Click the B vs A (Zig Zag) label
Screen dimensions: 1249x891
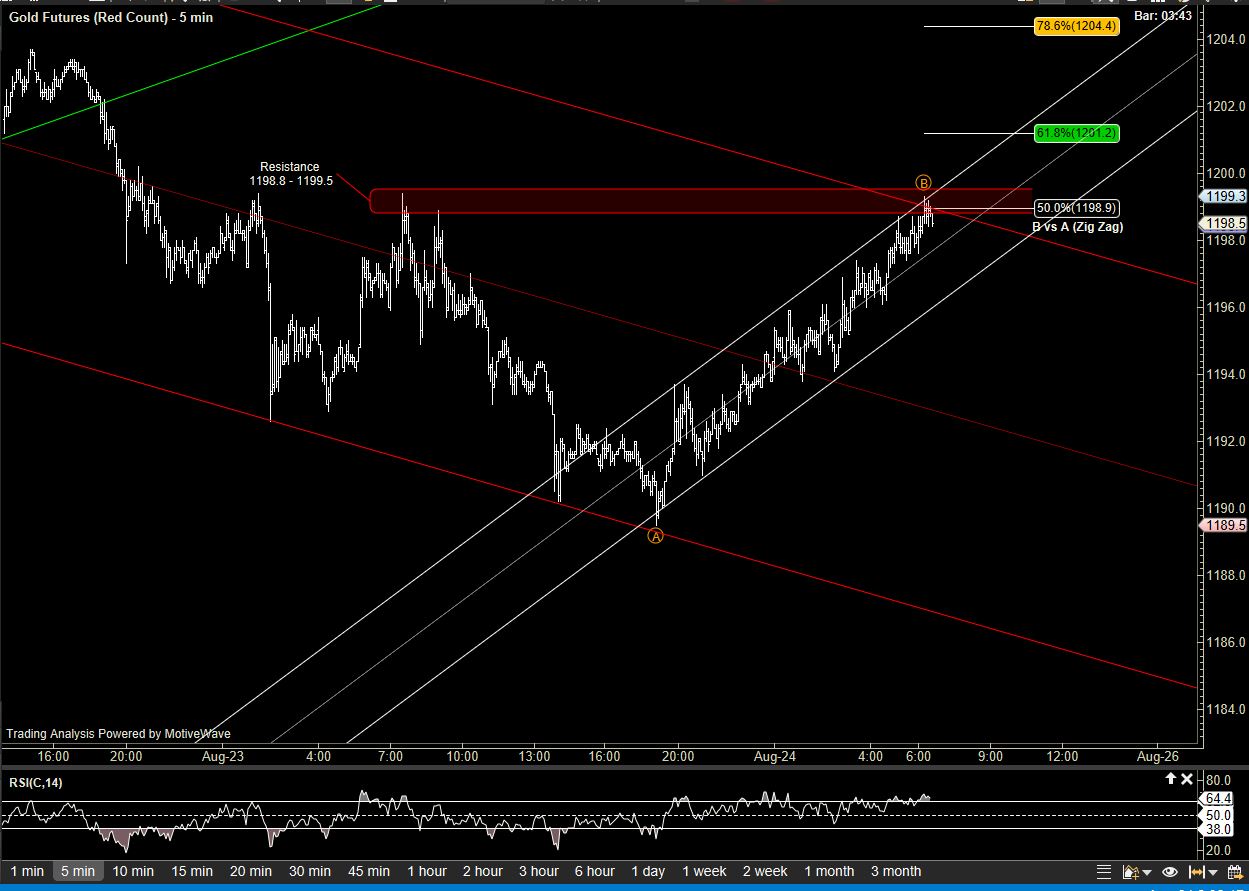1077,227
